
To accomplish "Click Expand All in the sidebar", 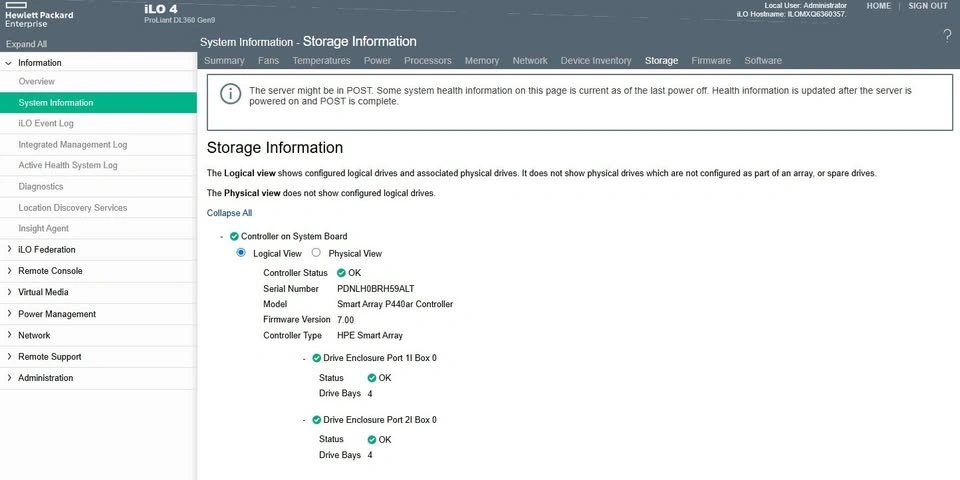I will (26, 44).
